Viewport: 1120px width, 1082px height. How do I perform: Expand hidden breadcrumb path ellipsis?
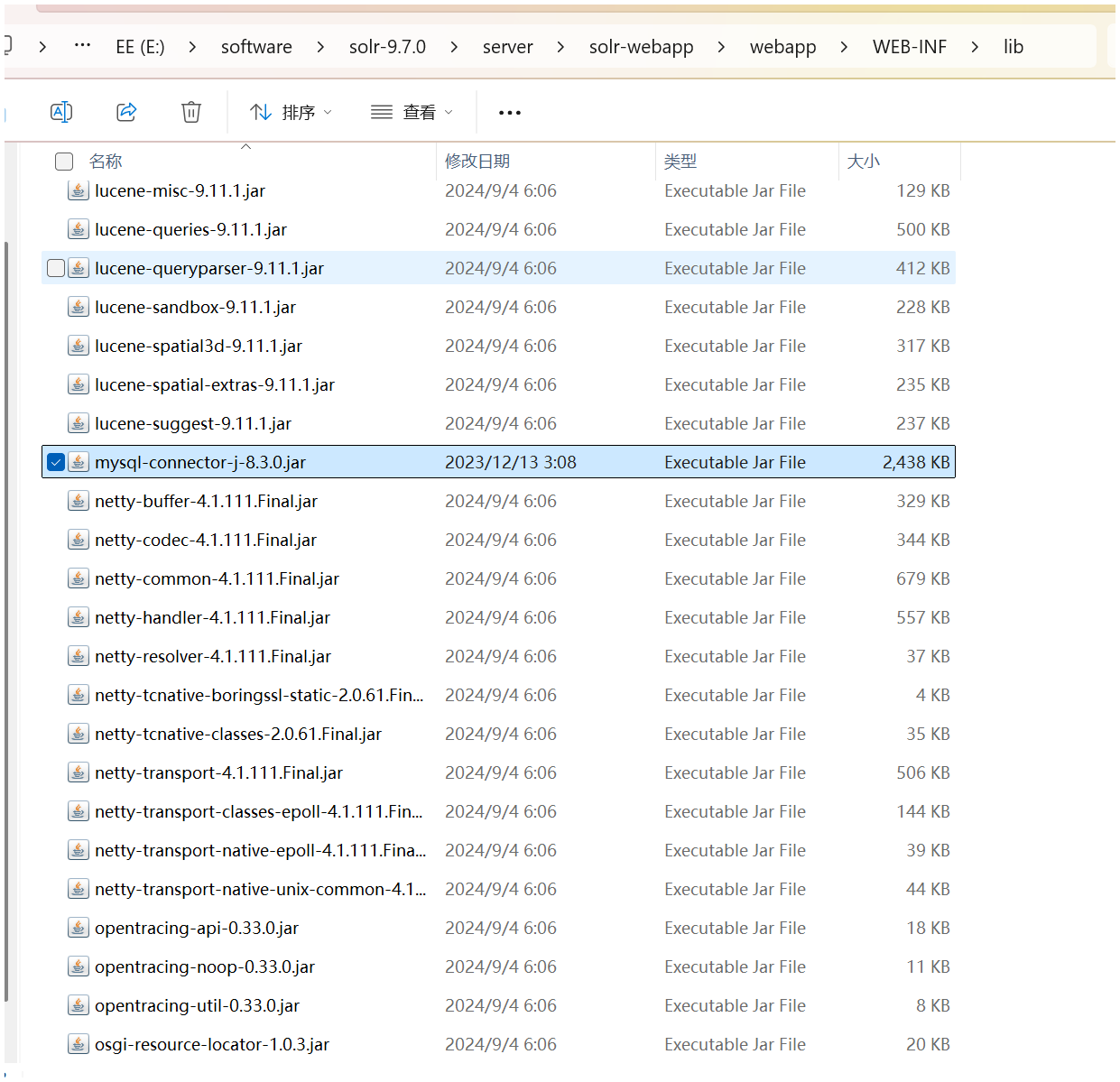[82, 45]
